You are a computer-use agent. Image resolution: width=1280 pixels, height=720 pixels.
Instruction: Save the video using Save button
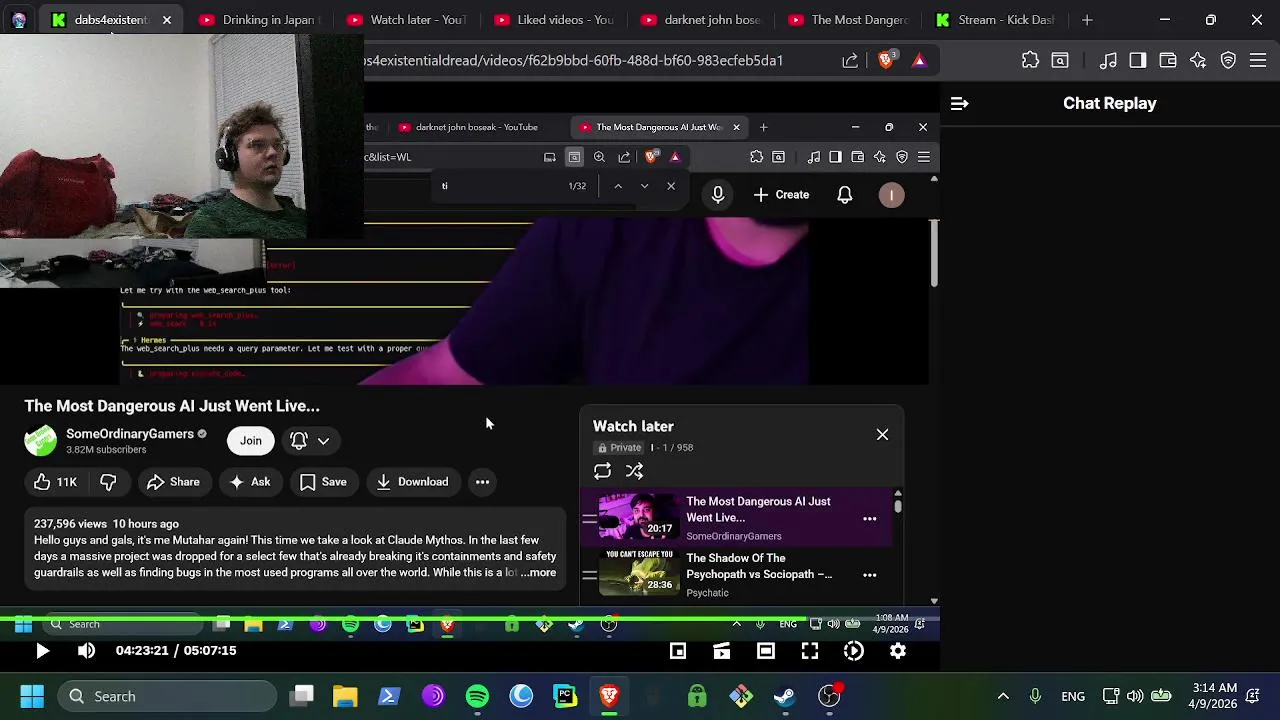[x=323, y=482]
